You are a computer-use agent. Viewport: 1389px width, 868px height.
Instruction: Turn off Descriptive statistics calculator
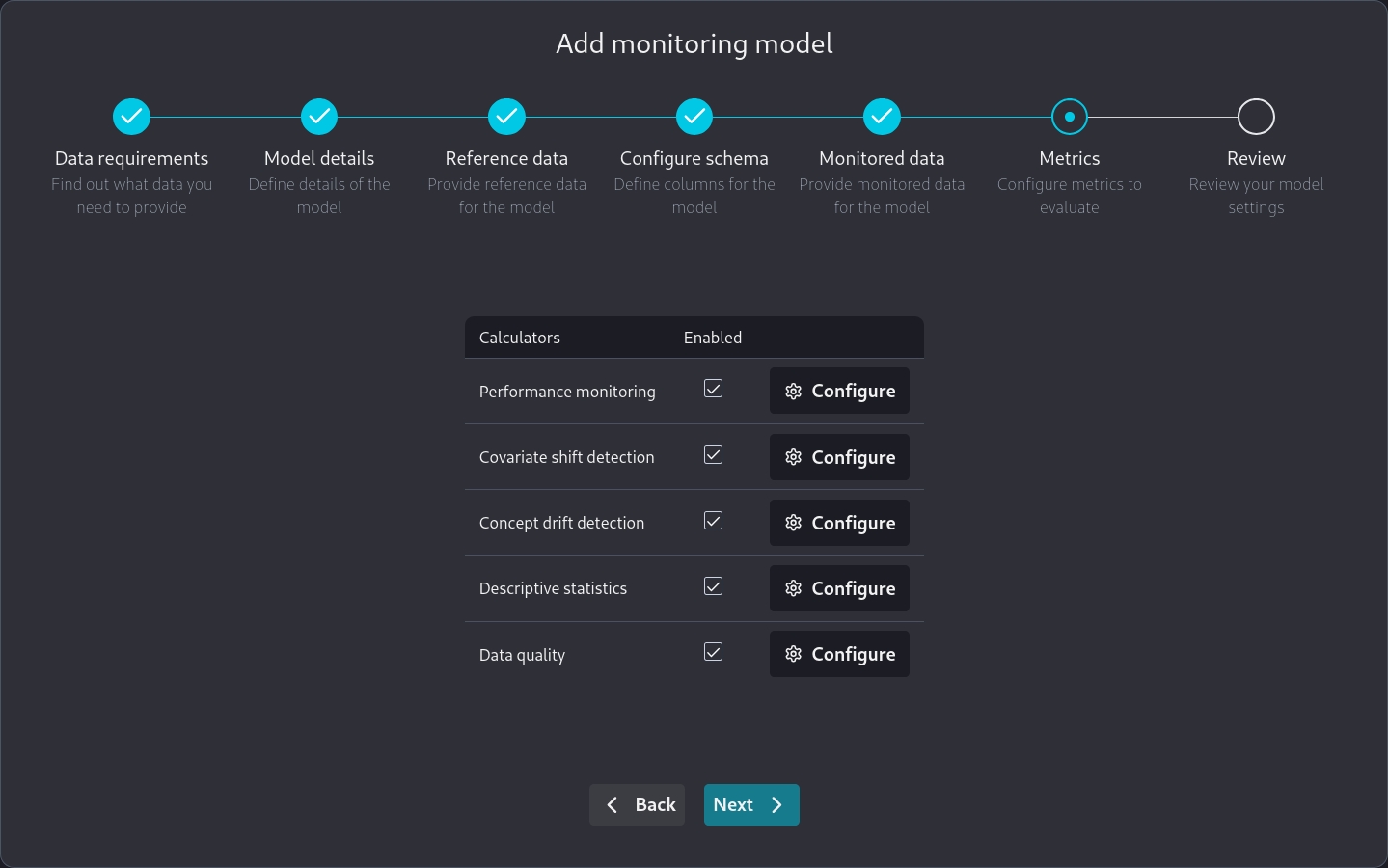[713, 586]
